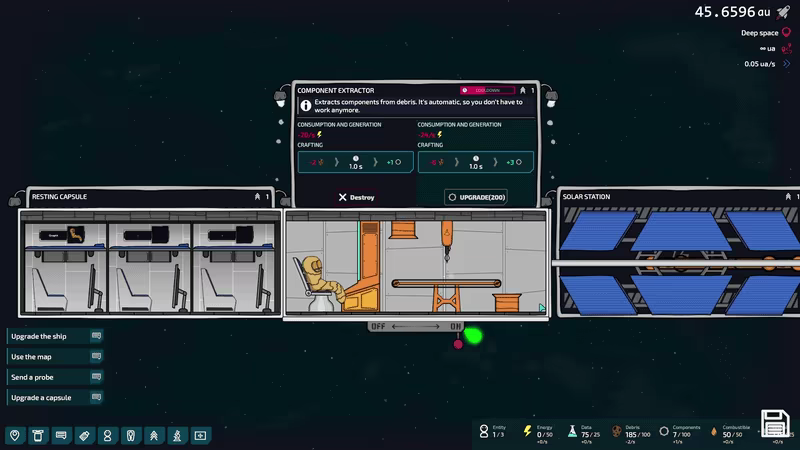Click the Solar Station header title

point(586,196)
